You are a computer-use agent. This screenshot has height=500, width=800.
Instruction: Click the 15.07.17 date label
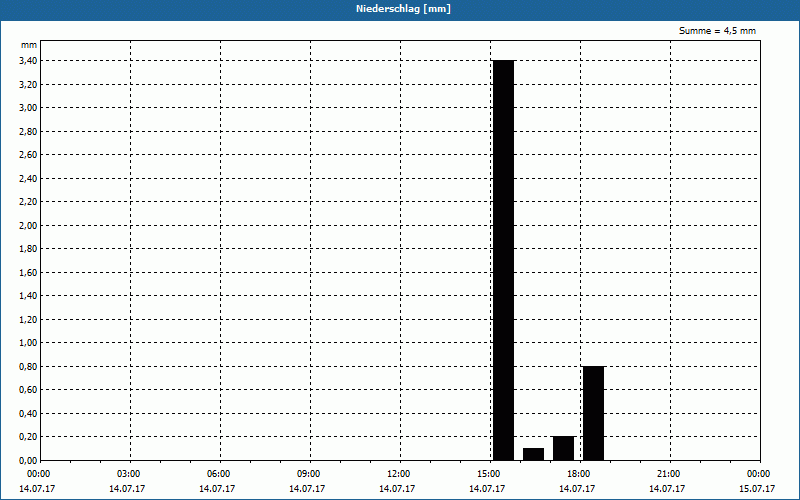click(757, 489)
